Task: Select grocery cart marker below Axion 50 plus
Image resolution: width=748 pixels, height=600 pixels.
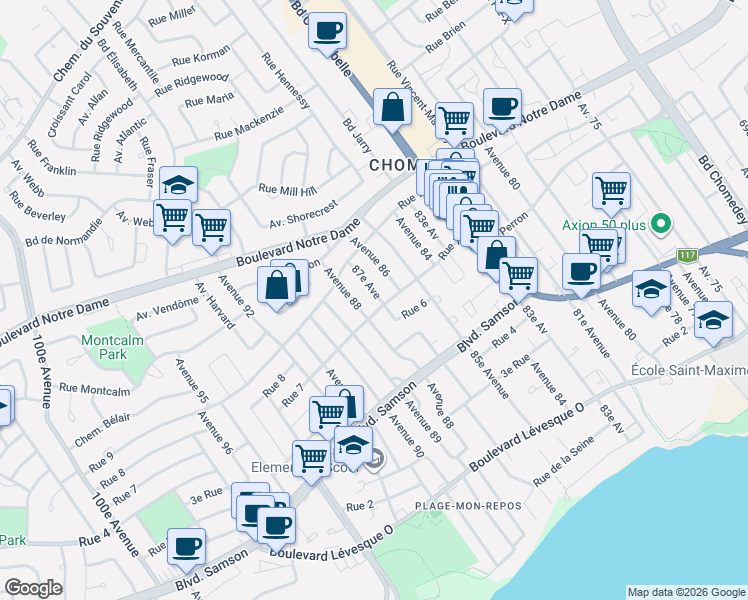Action: tap(598, 248)
